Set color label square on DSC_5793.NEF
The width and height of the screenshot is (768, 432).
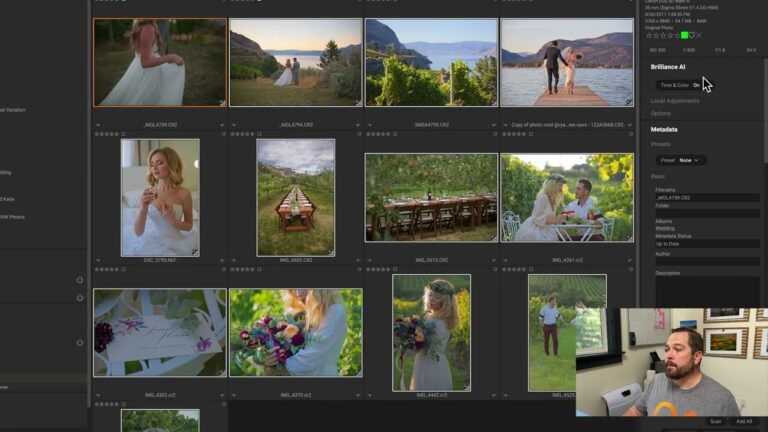123,134
